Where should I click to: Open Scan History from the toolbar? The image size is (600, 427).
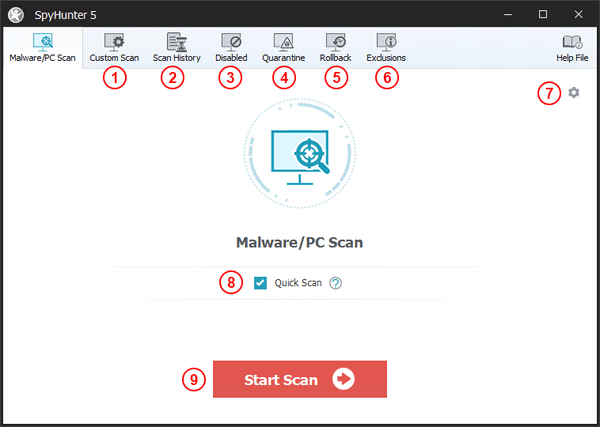(x=176, y=47)
